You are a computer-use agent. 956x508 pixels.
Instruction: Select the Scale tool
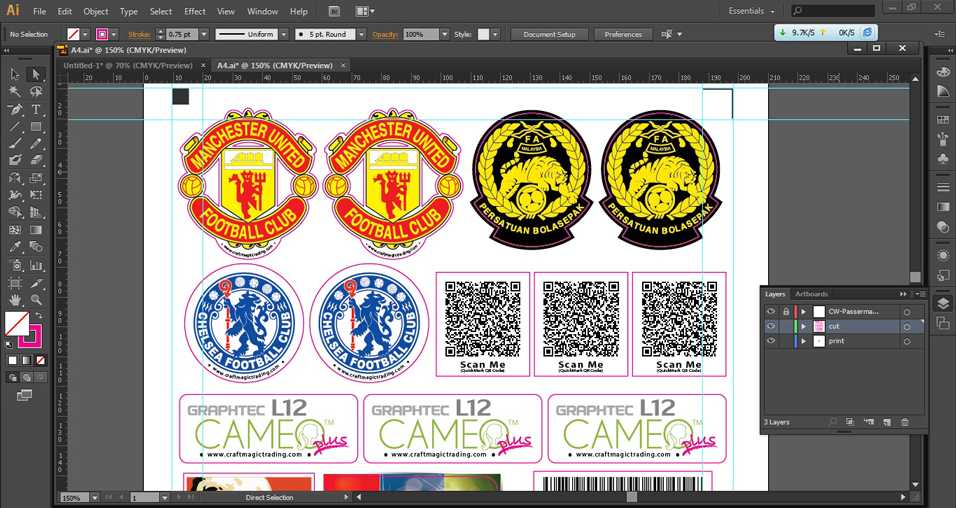point(36,179)
